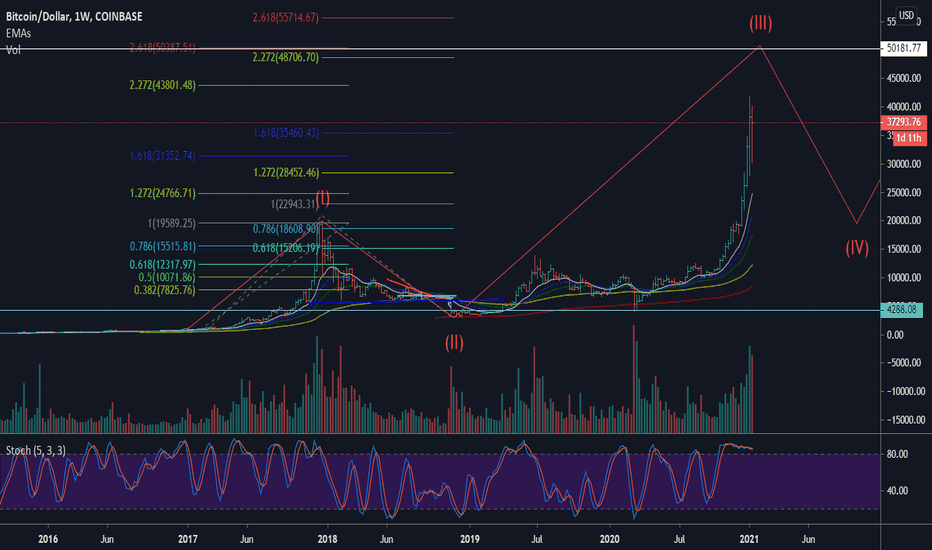Select the 1.272(24766.71) Fibonacci level label
The width and height of the screenshot is (932, 550).
point(162,193)
